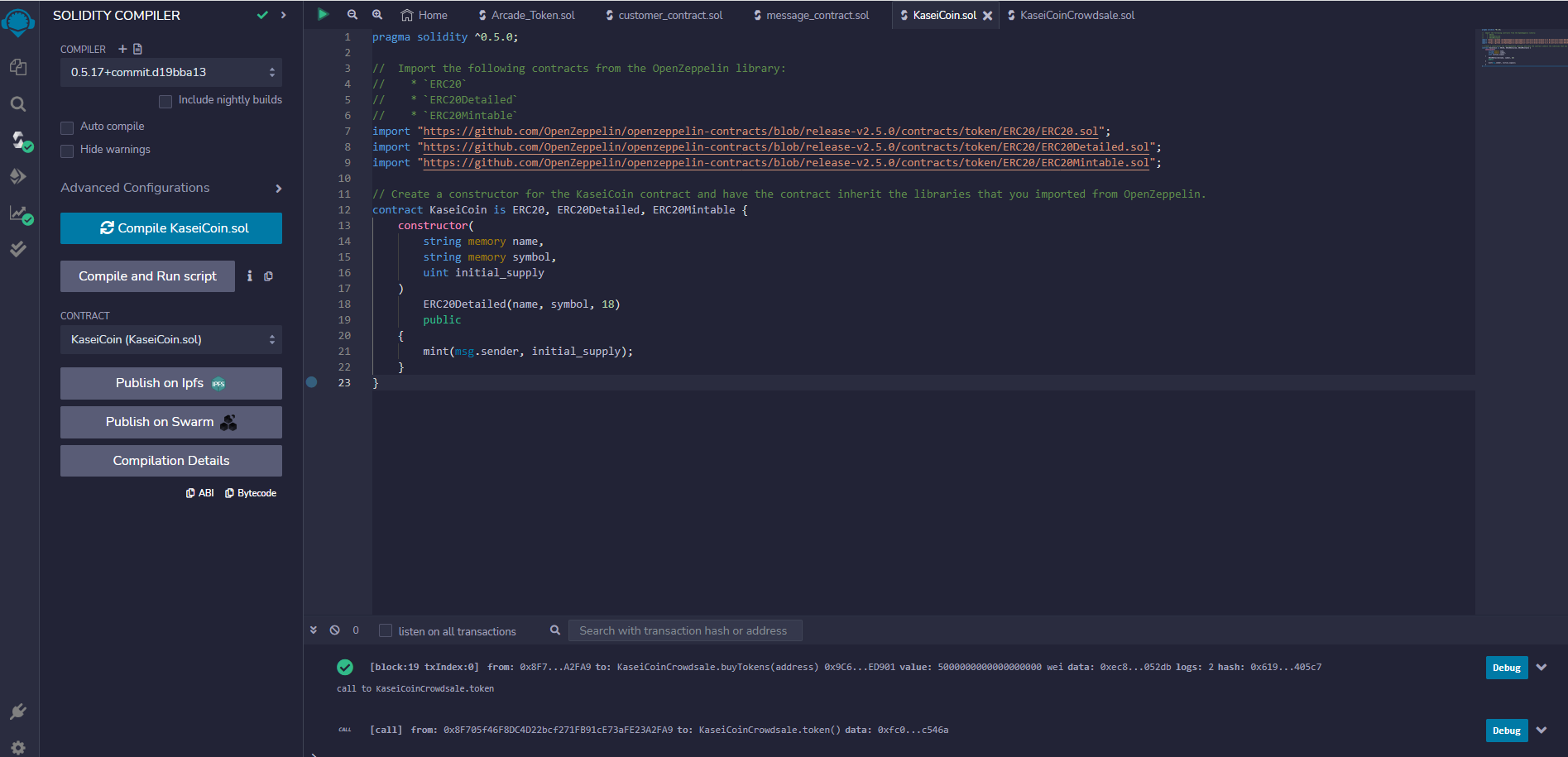The image size is (1568, 757).
Task: Open the Solidity compiler sidebar icon
Action: [21, 141]
